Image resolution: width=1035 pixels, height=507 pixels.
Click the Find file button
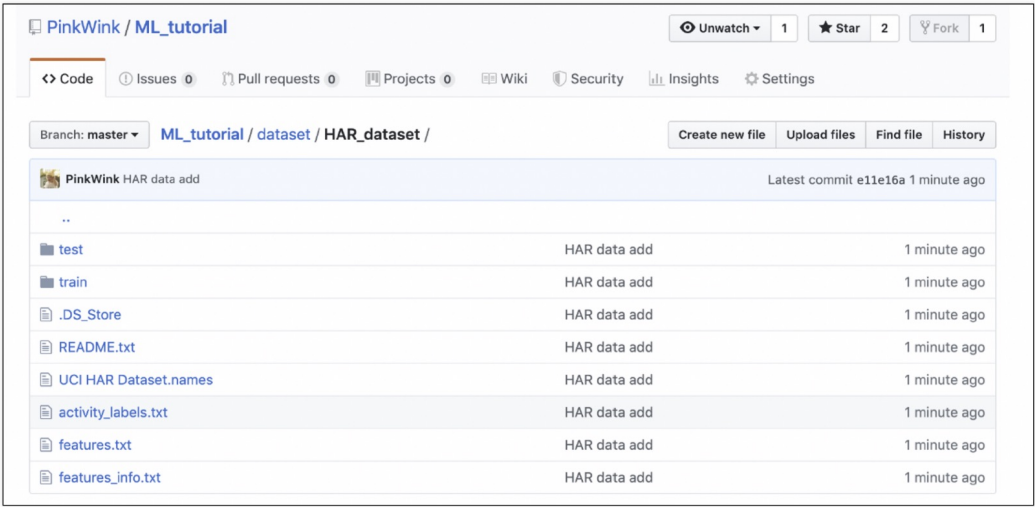(899, 135)
